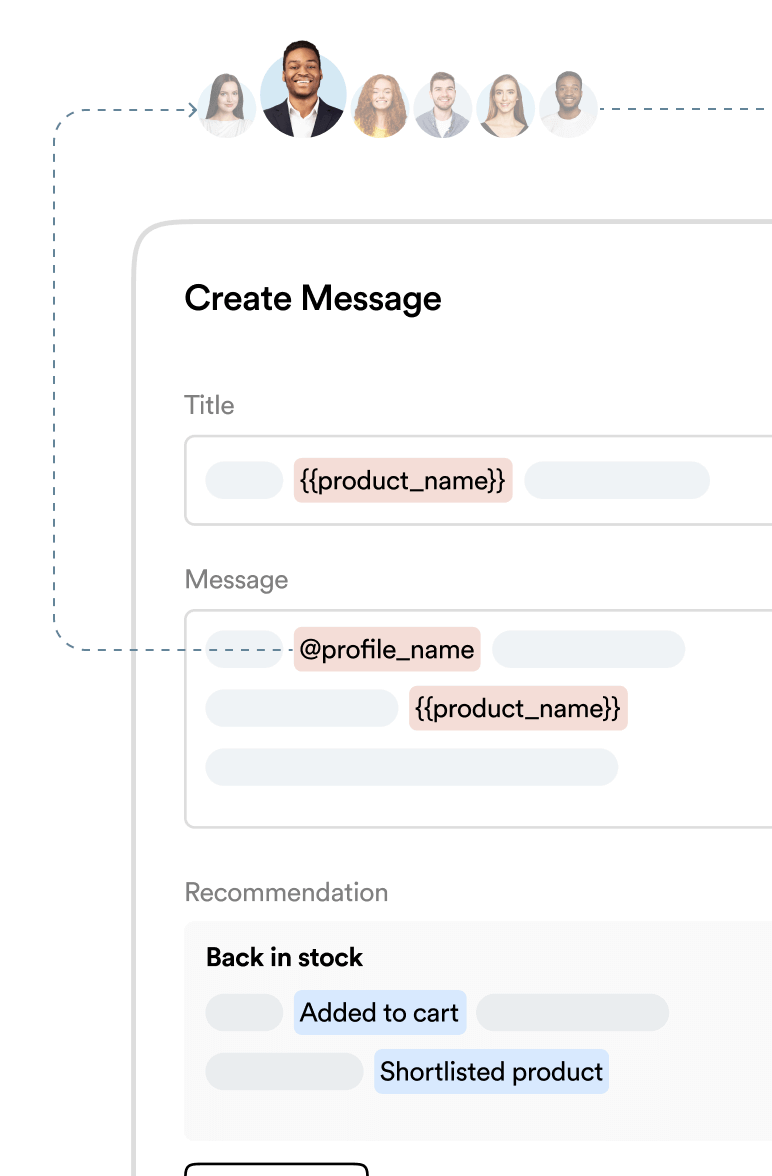The width and height of the screenshot is (772, 1176).
Task: Click the leftmost dark-haired woman avatar
Action: click(x=226, y=106)
